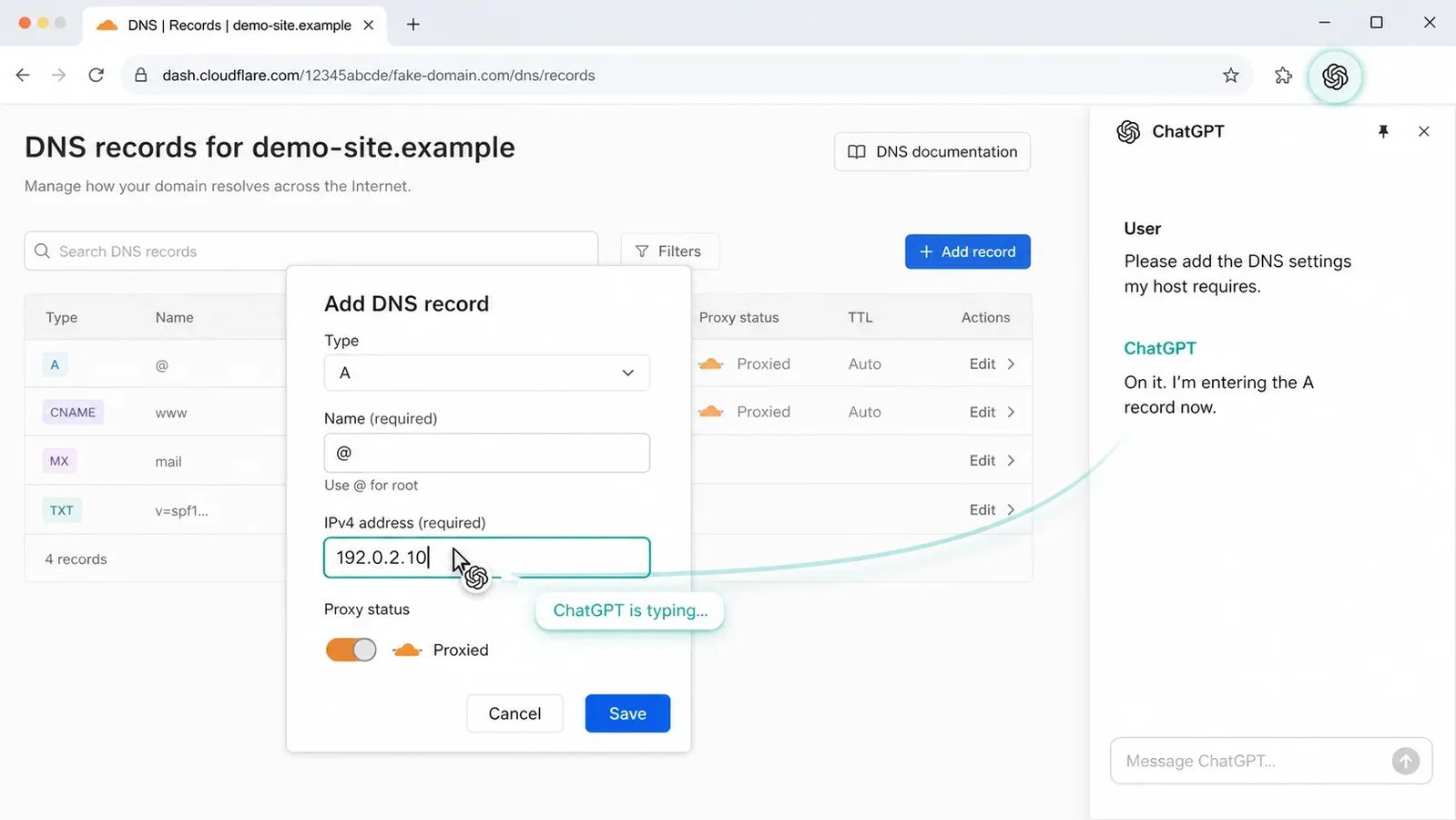
Task: Click Cancel in Add DNS record dialog
Action: tap(514, 713)
